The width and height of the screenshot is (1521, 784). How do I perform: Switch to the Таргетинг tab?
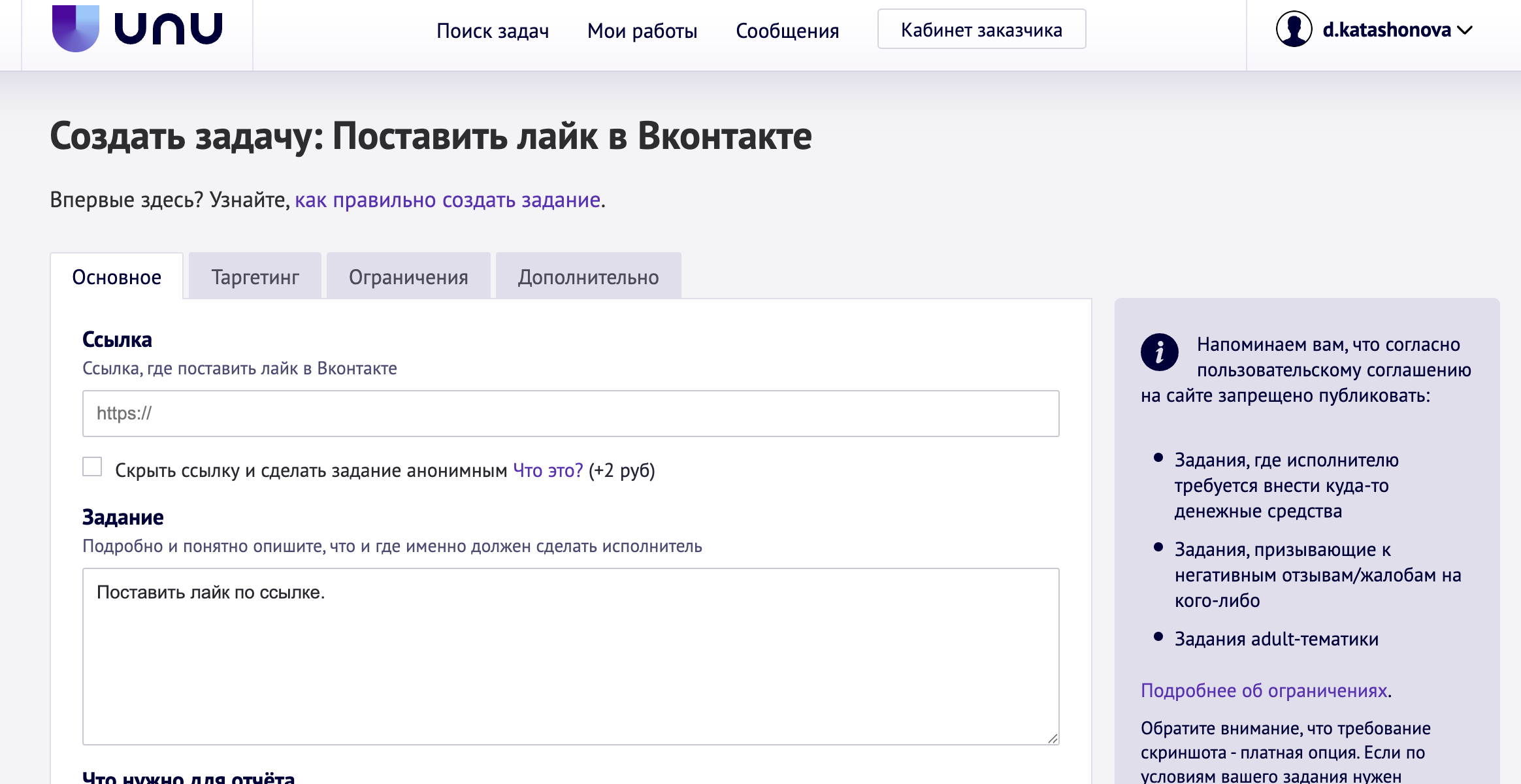255,276
